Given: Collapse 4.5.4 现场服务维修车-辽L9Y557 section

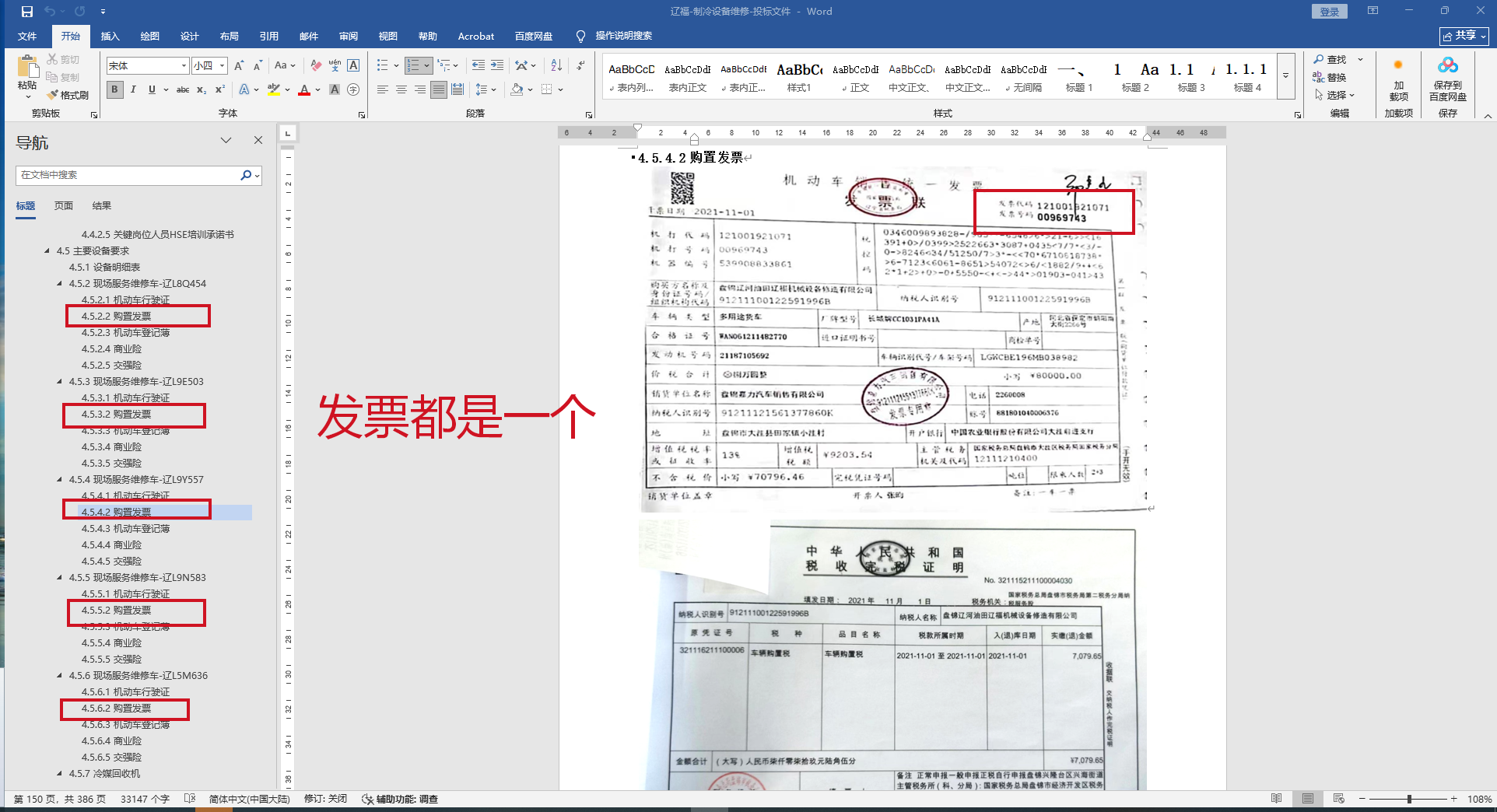Looking at the screenshot, I should (59, 480).
